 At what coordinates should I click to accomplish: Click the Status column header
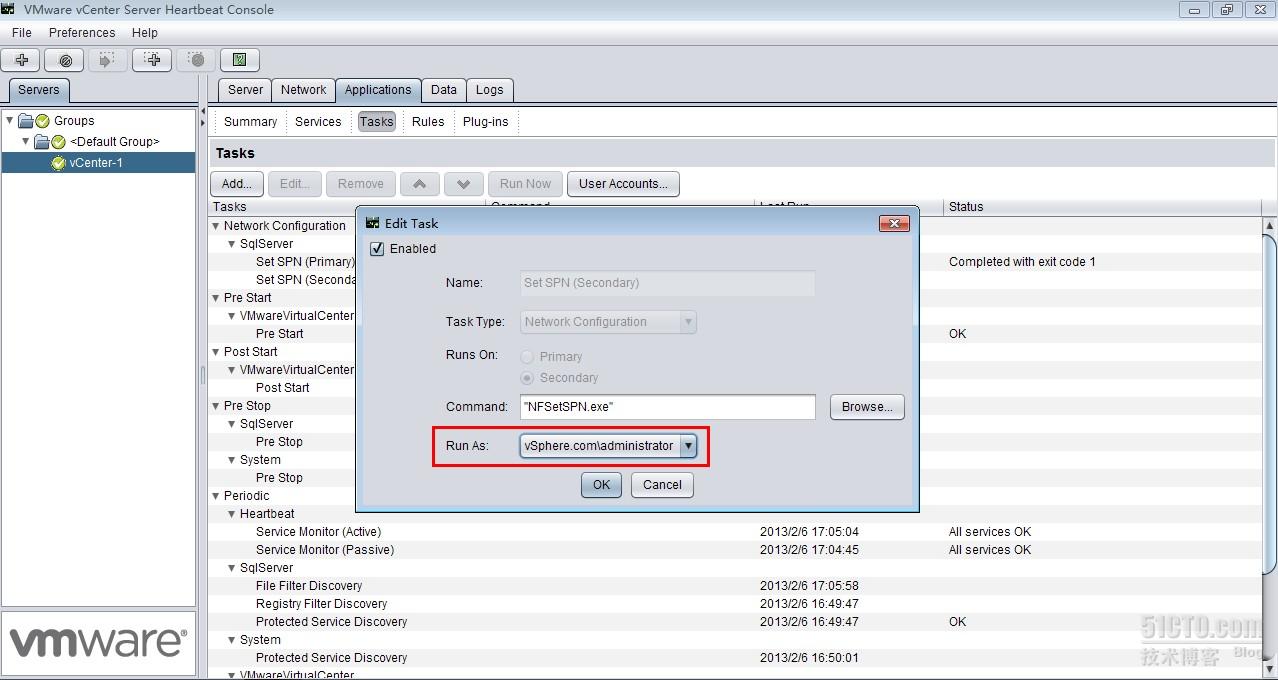(x=1104, y=207)
